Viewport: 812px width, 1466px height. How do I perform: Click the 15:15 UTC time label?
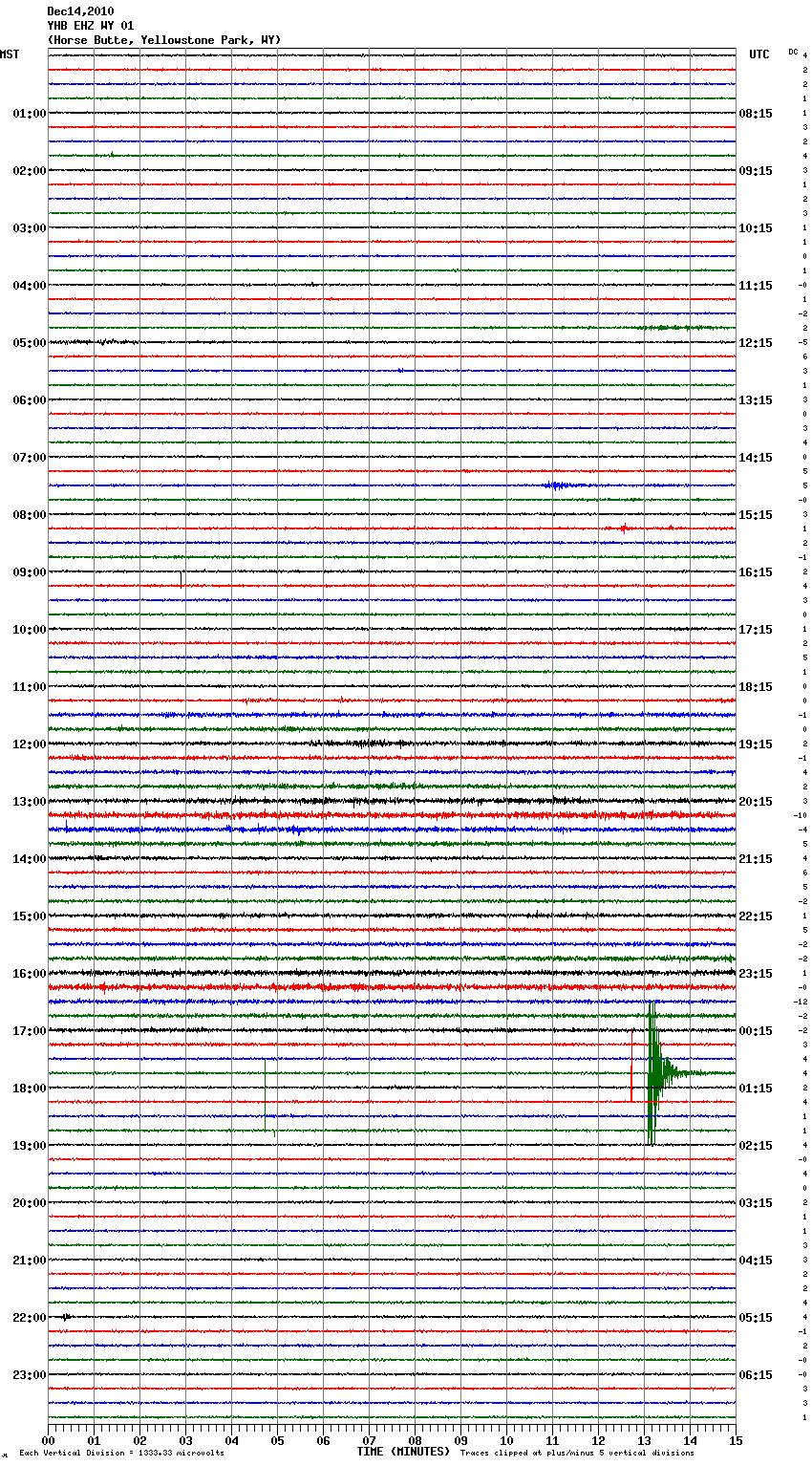tap(756, 515)
